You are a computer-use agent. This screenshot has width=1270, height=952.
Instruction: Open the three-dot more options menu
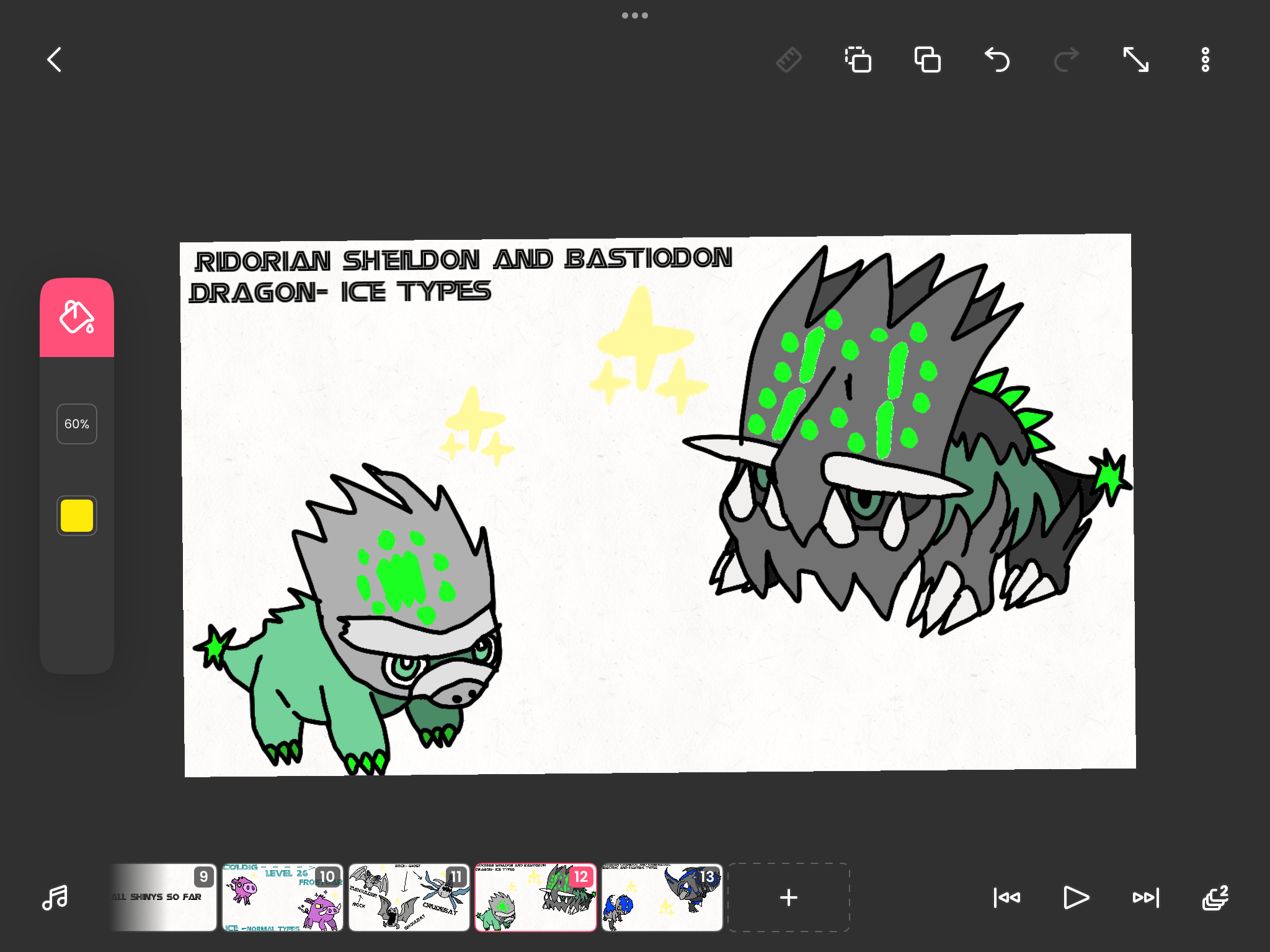[x=1205, y=59]
